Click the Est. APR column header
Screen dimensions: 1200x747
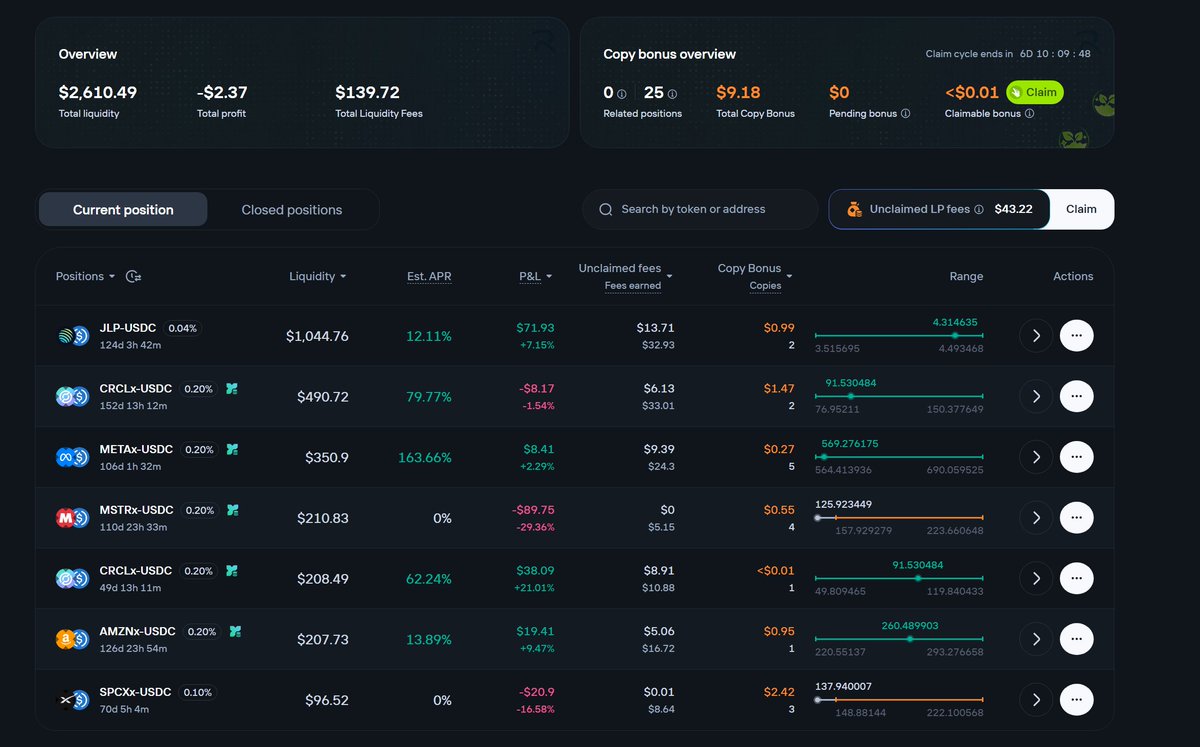point(429,276)
